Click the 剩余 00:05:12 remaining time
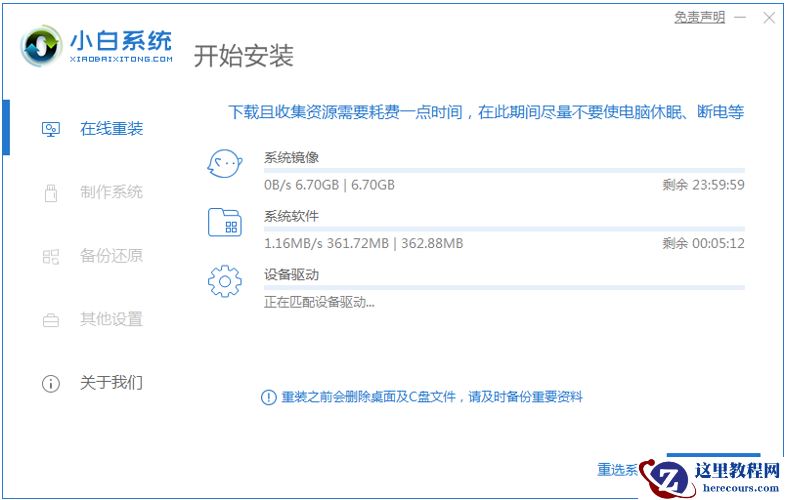 pos(703,244)
